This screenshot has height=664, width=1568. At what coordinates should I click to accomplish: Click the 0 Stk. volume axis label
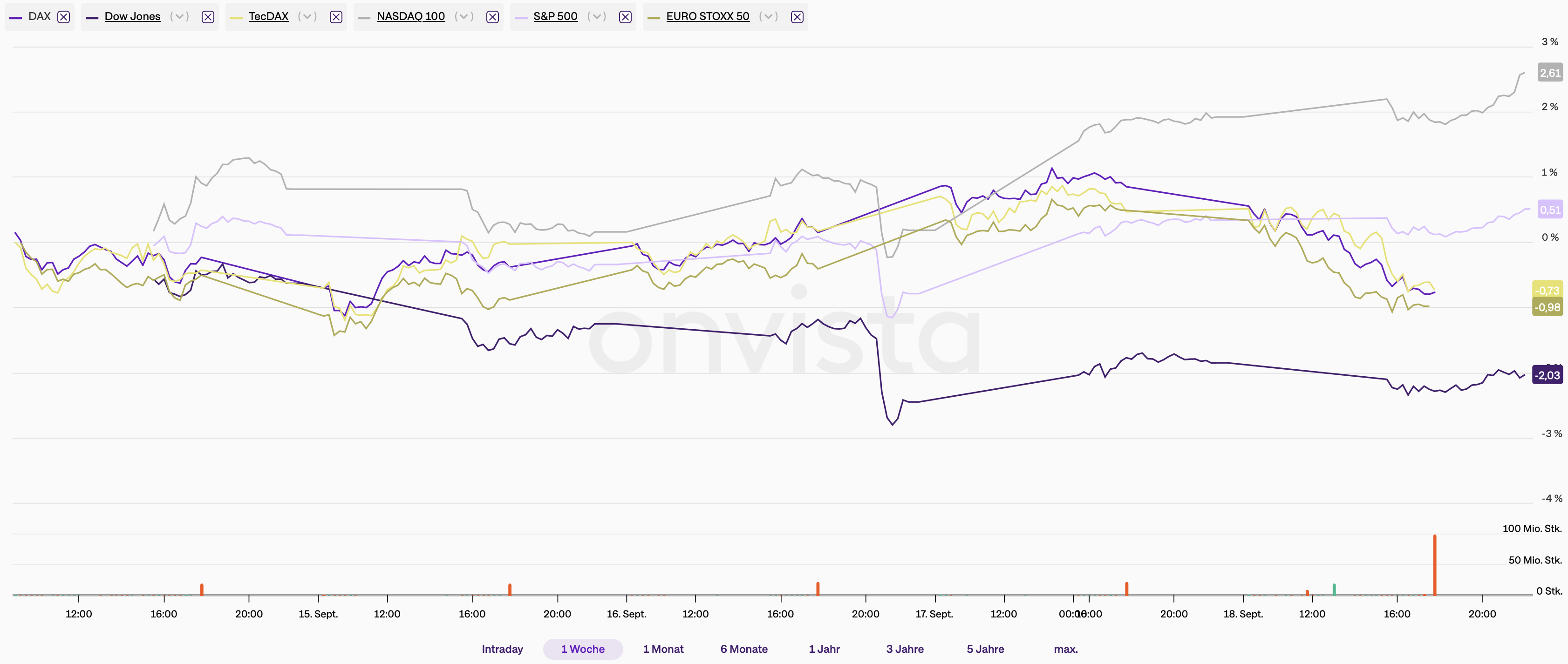click(x=1549, y=591)
